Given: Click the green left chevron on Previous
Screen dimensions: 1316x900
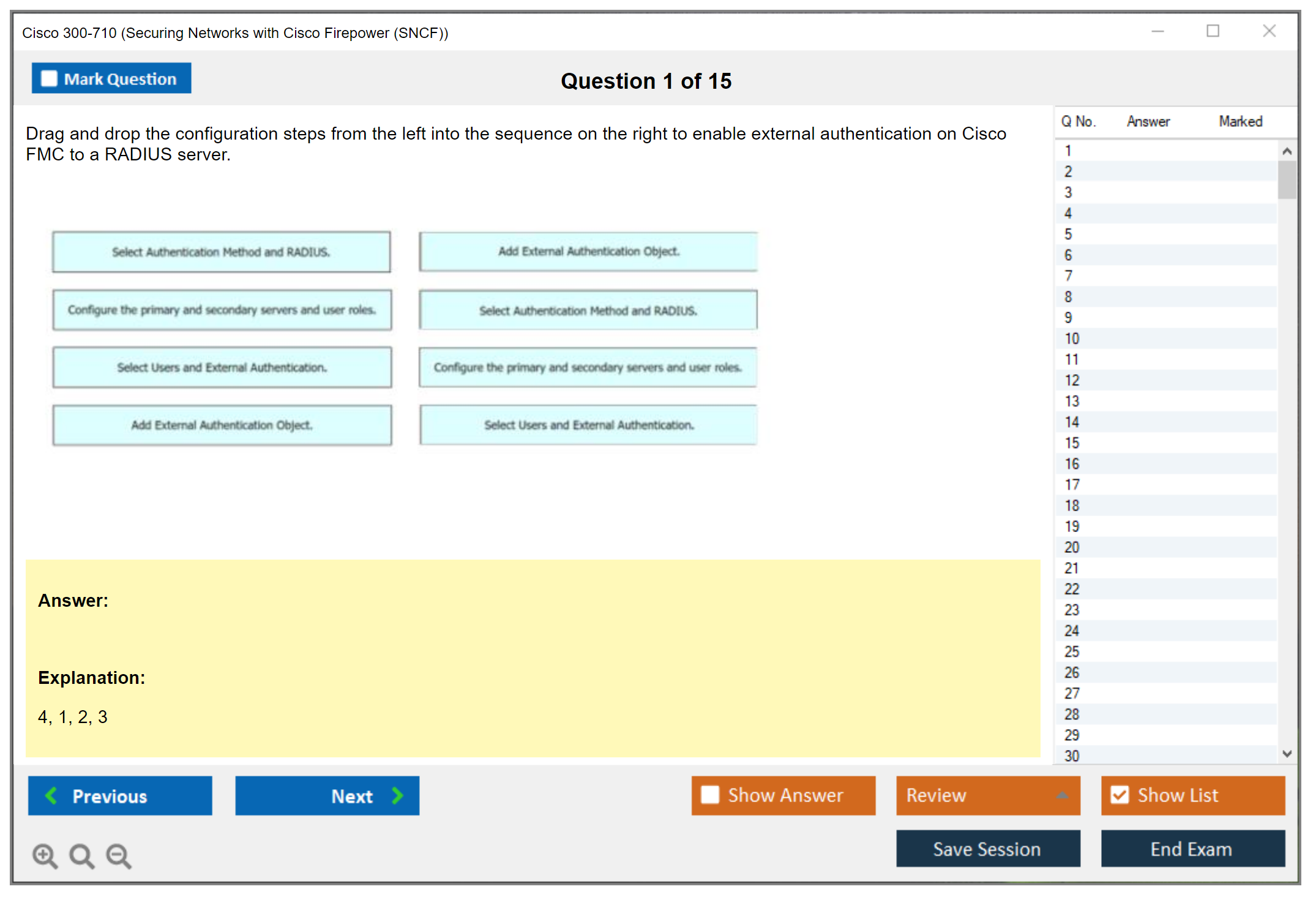Looking at the screenshot, I should (x=51, y=795).
